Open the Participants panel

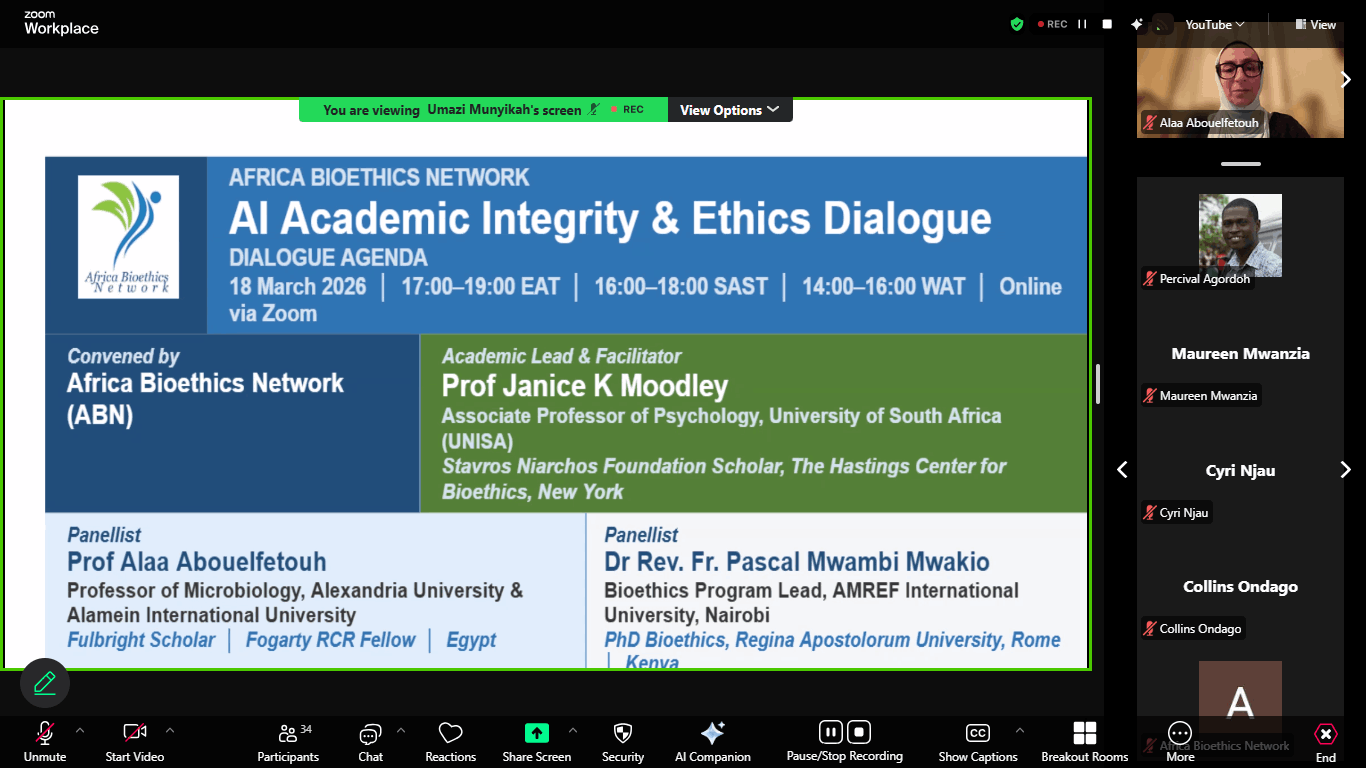point(288,743)
